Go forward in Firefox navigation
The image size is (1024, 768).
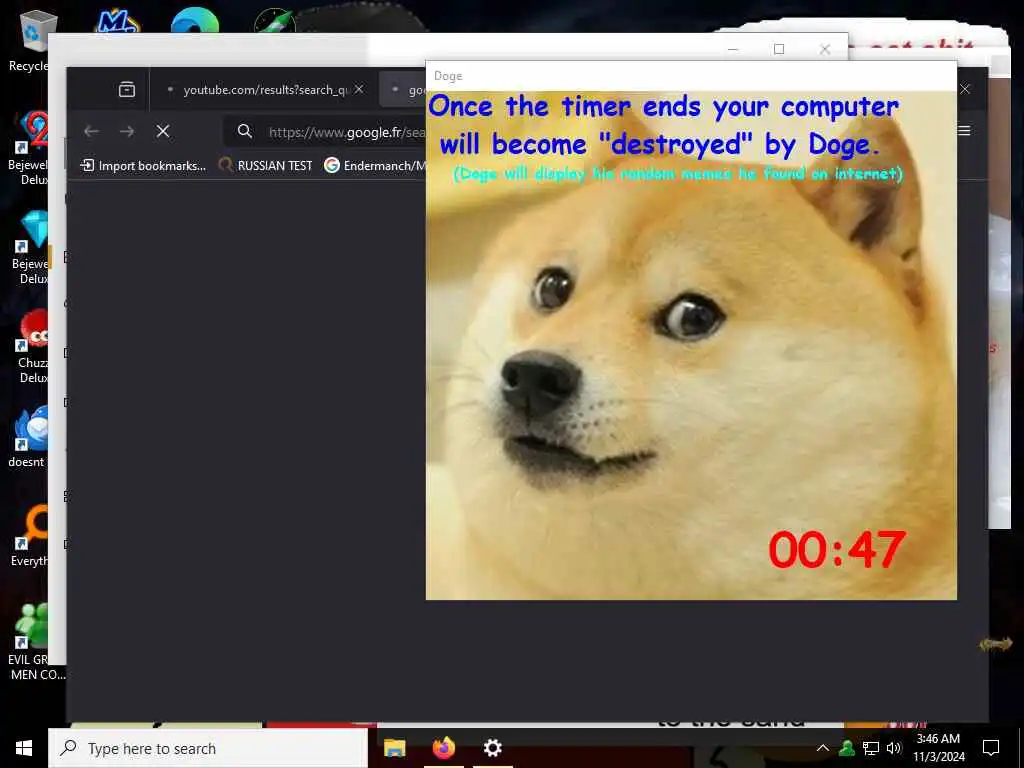[x=127, y=131]
